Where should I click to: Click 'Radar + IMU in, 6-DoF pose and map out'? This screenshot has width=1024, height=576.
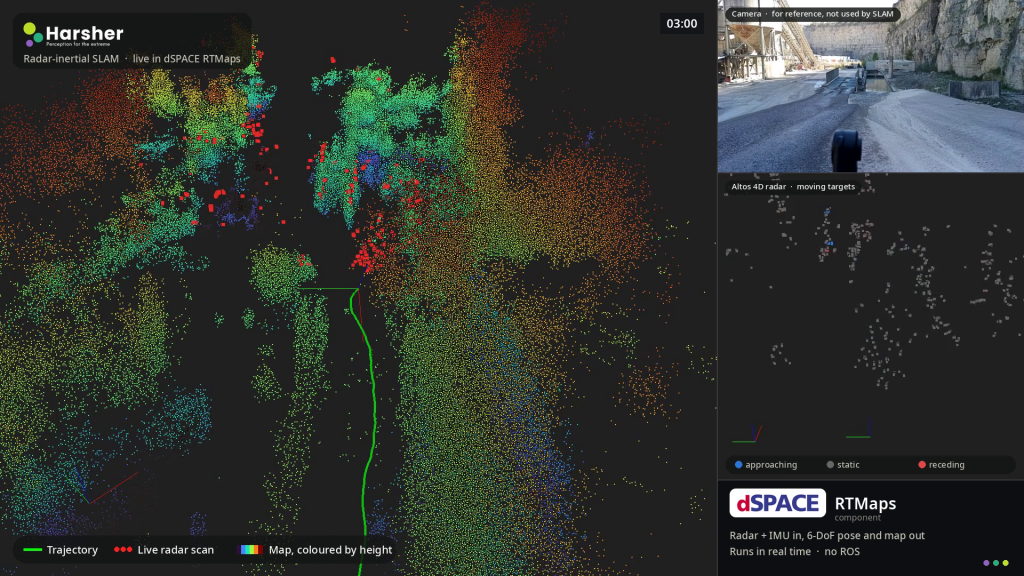click(x=827, y=536)
